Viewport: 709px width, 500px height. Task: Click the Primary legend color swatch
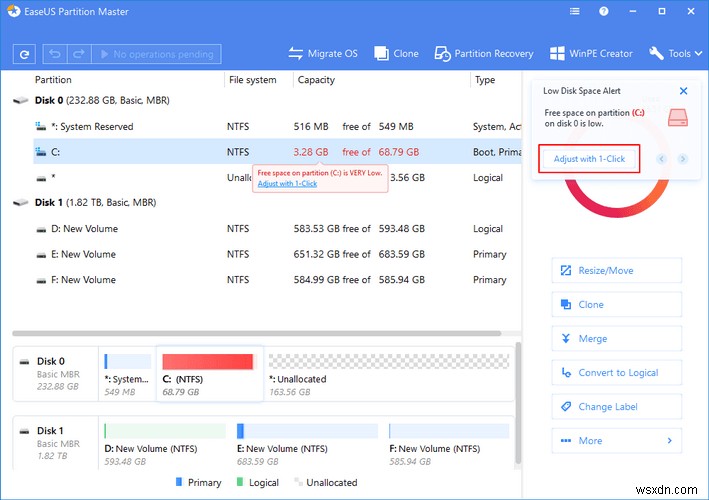click(179, 482)
